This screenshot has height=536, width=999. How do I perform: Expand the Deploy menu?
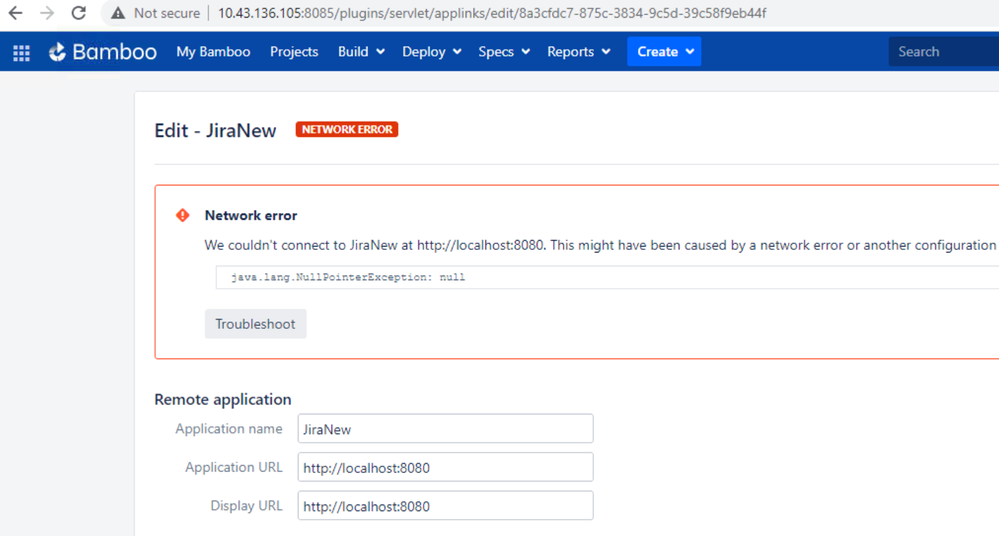click(431, 52)
